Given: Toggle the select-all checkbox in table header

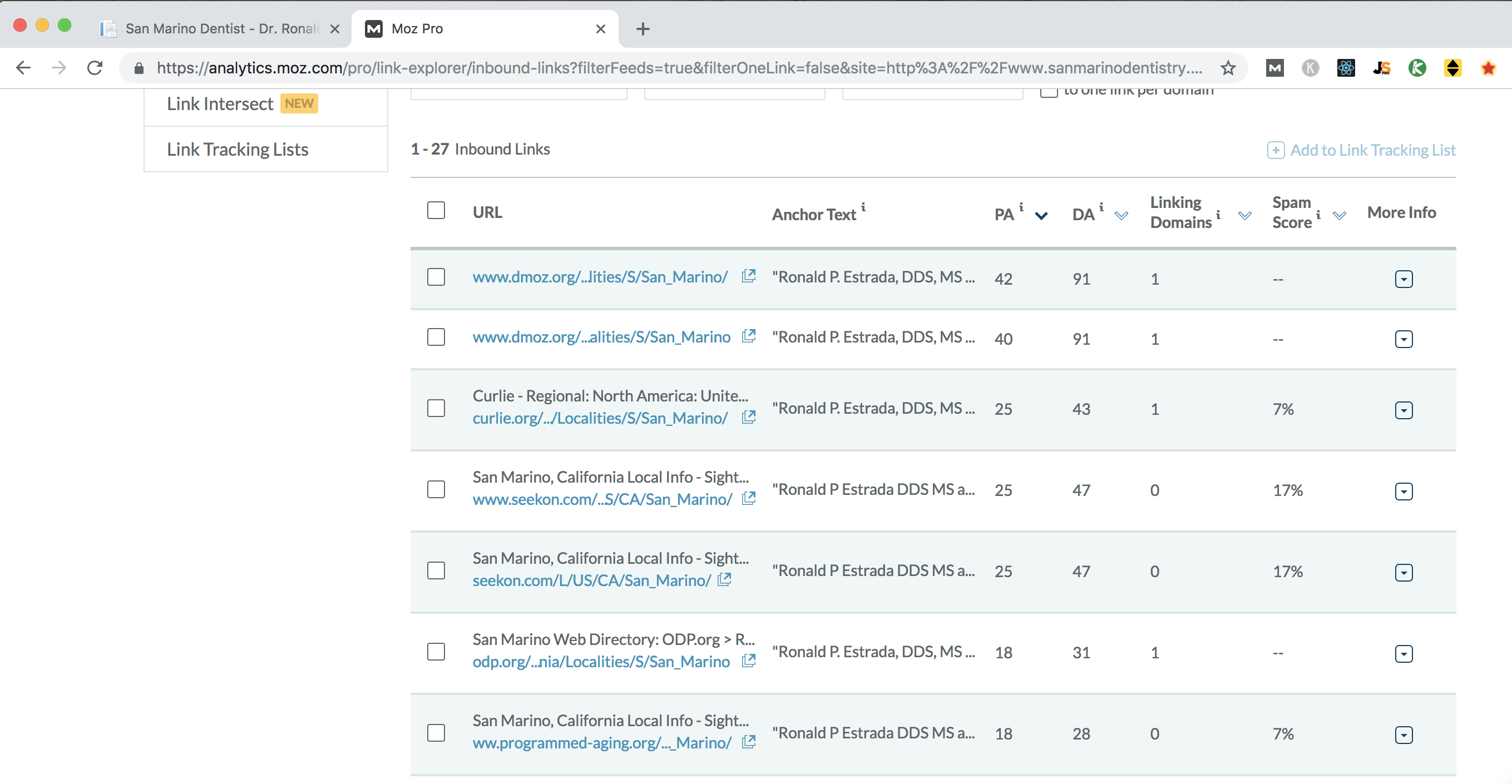Looking at the screenshot, I should coord(436,210).
